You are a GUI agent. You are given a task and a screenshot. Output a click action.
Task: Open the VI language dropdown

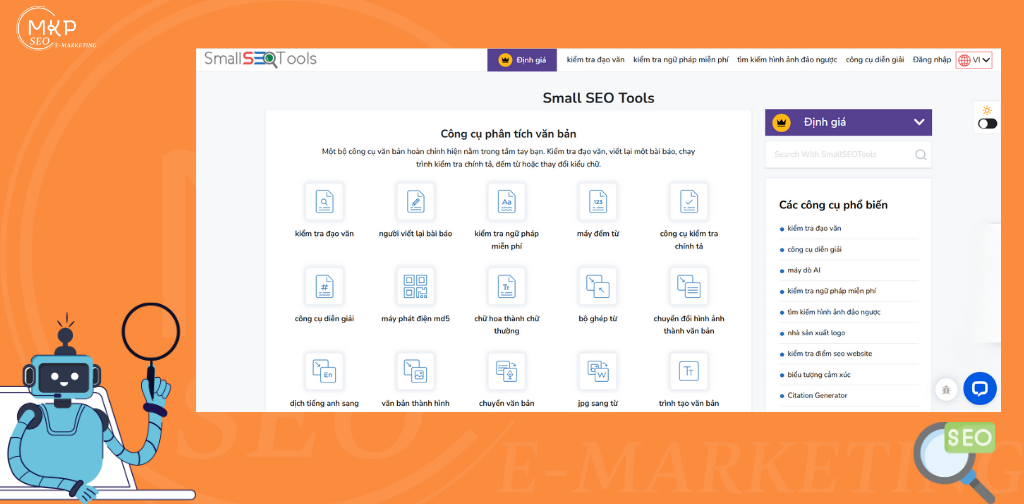974,60
